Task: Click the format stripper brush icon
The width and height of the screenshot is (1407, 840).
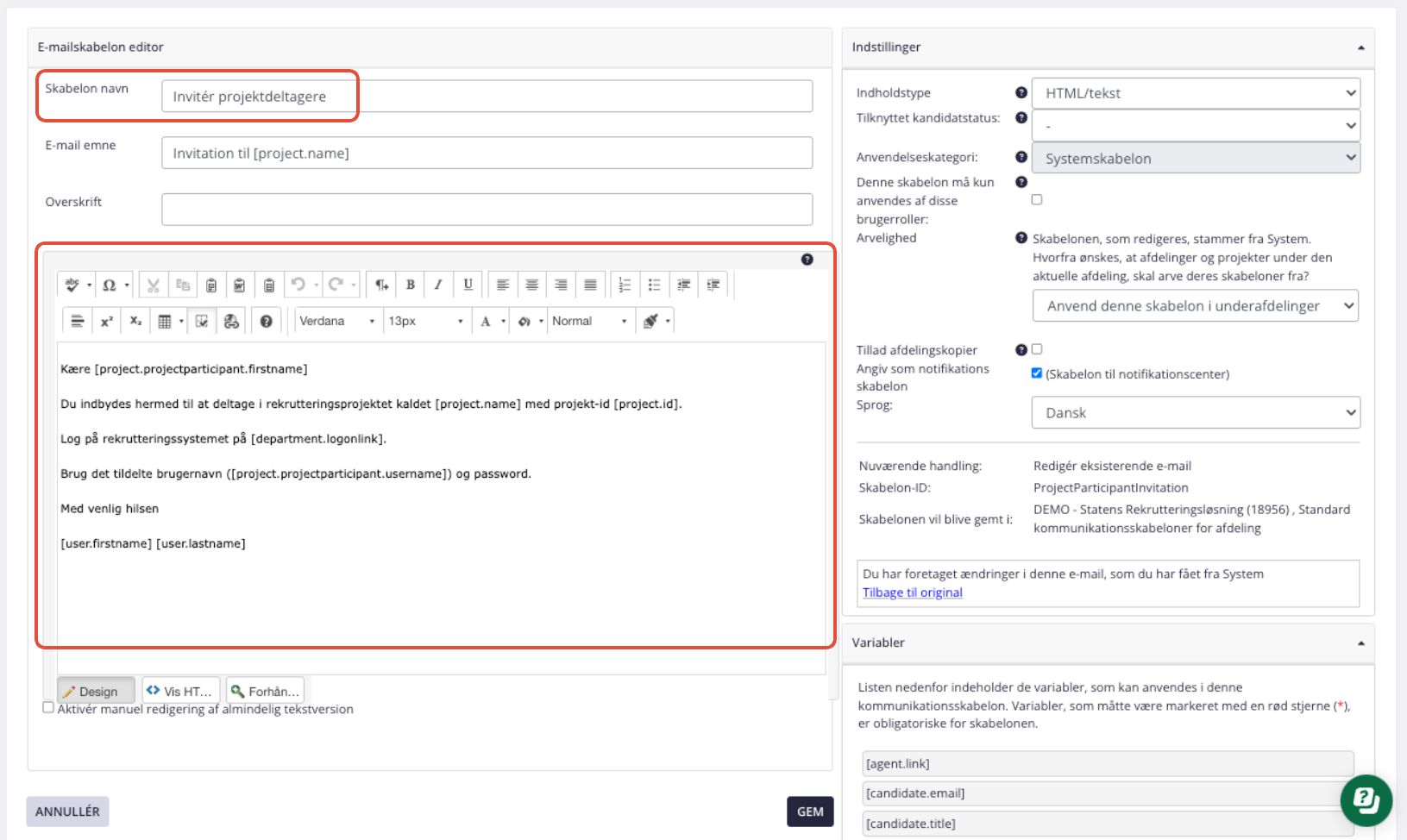Action: (651, 321)
